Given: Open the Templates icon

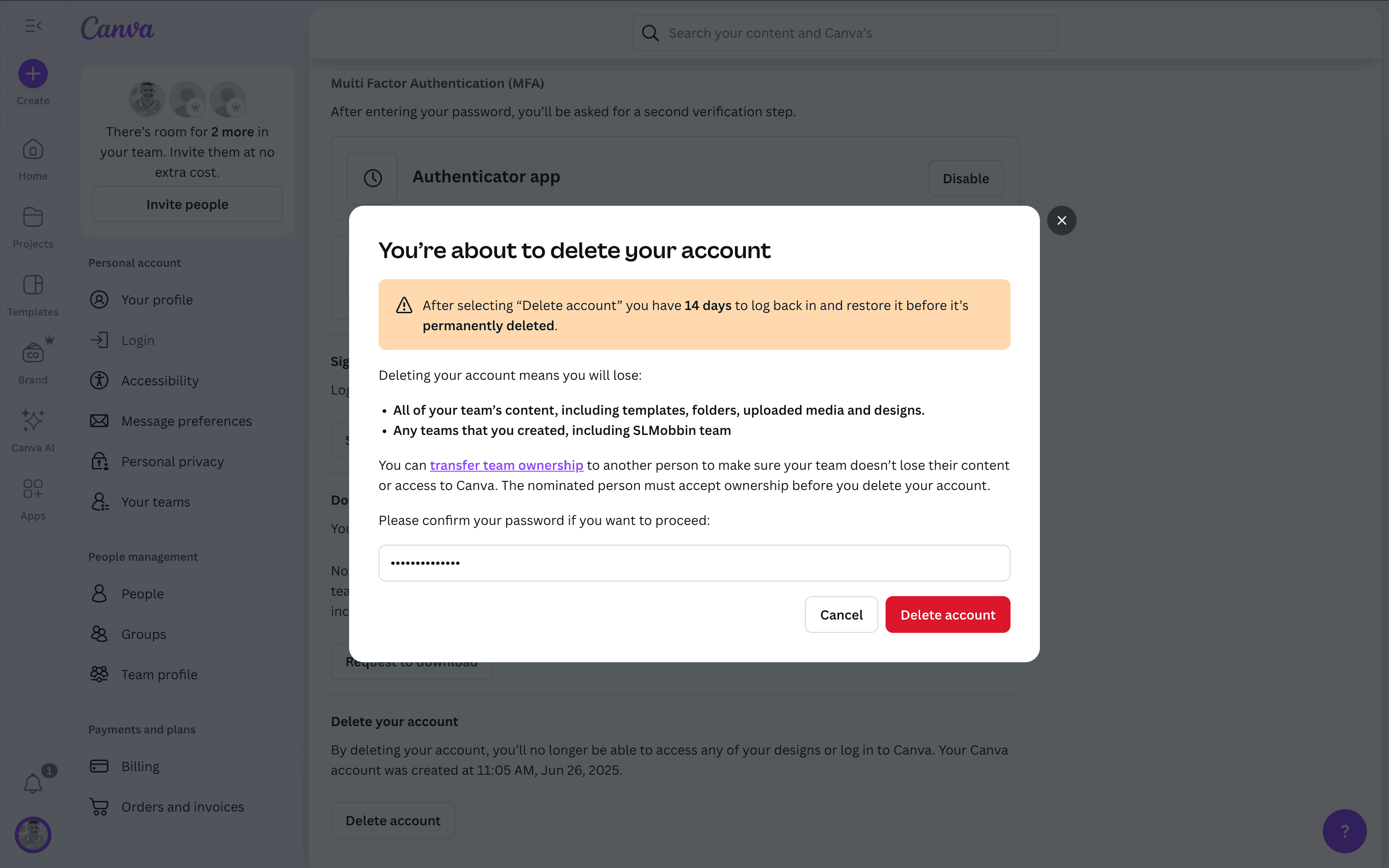Looking at the screenshot, I should point(33,285).
